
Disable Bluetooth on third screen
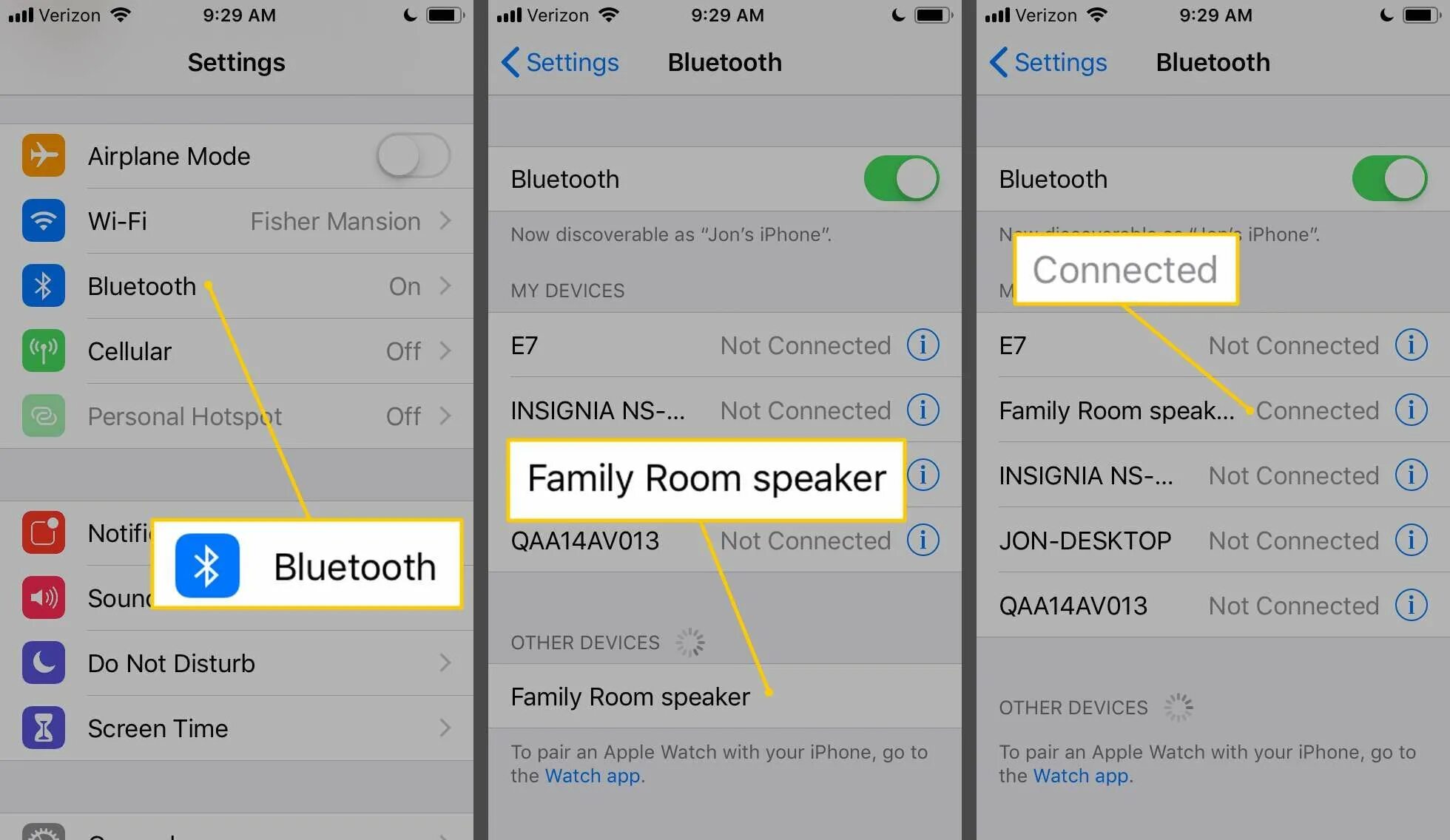(x=1393, y=178)
